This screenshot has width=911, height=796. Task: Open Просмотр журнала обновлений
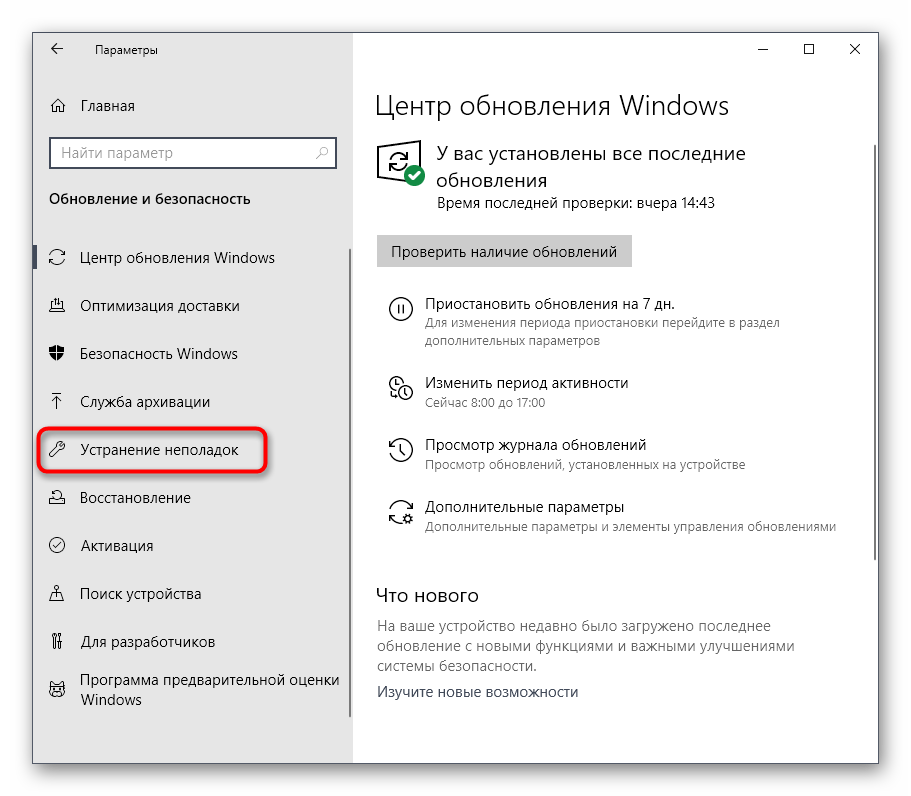pos(535,445)
